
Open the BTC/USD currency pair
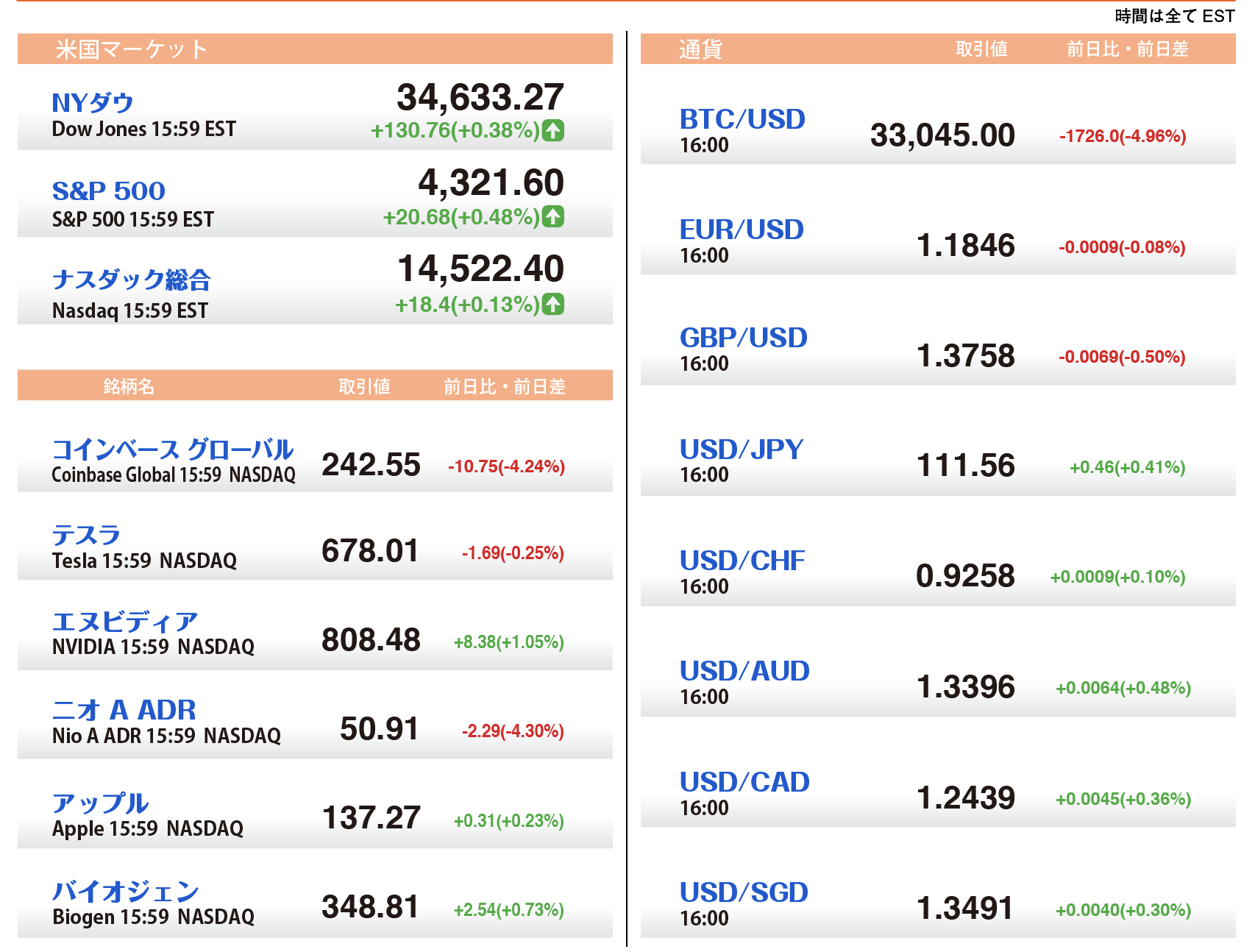click(x=742, y=119)
